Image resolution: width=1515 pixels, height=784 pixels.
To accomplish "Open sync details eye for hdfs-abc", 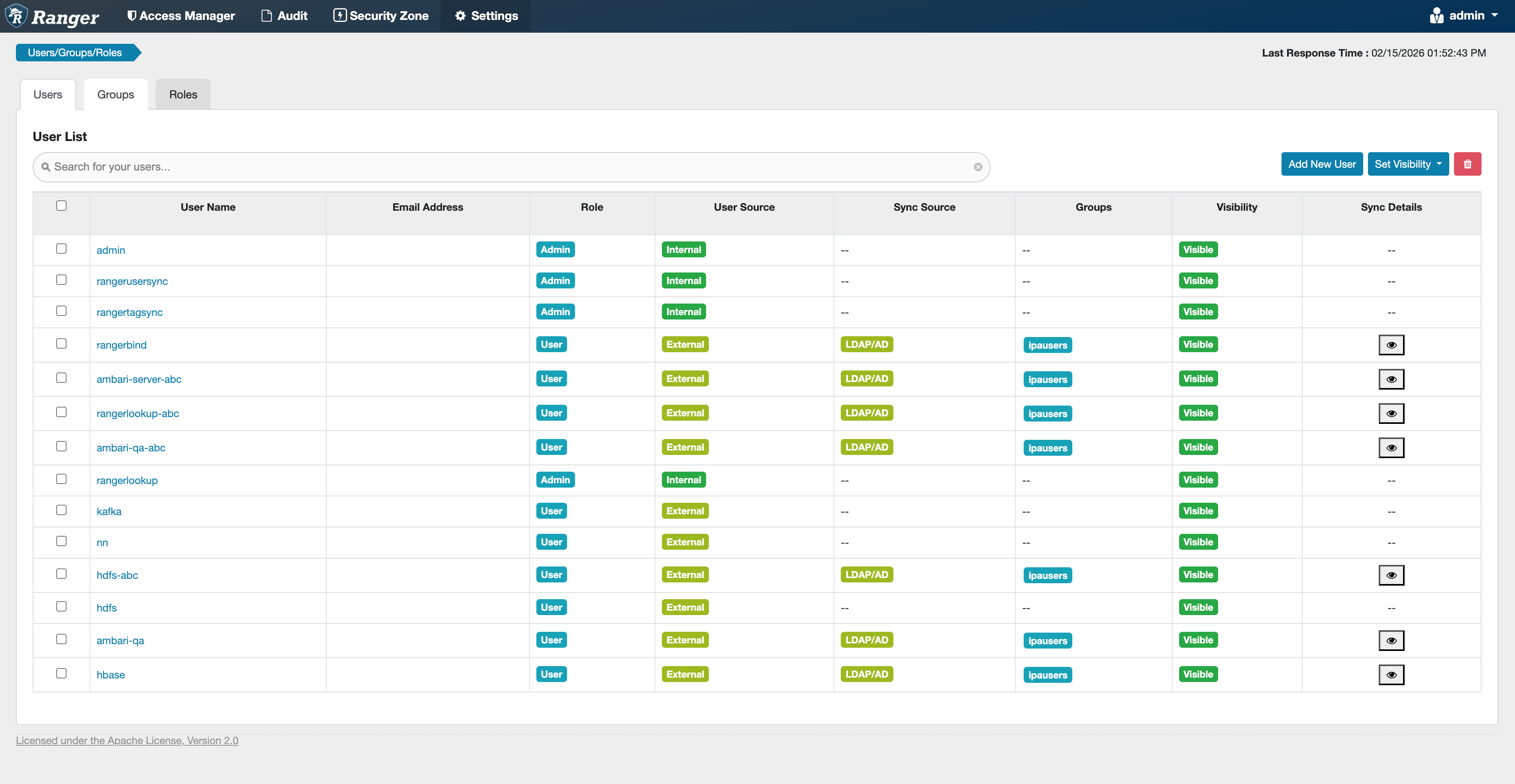I will tap(1391, 575).
